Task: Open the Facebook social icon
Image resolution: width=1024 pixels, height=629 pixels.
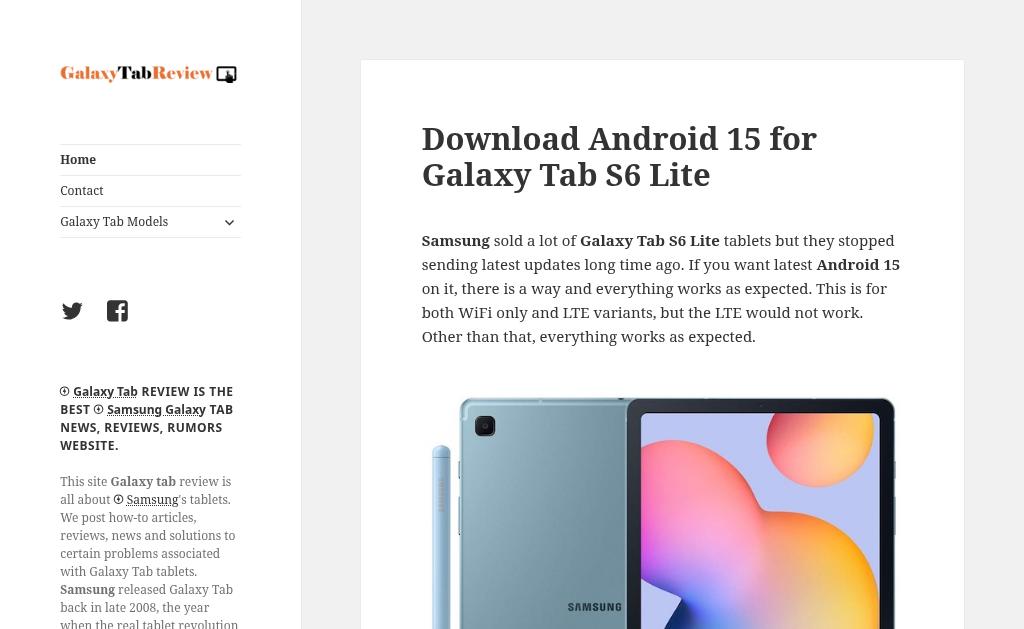Action: tap(118, 311)
